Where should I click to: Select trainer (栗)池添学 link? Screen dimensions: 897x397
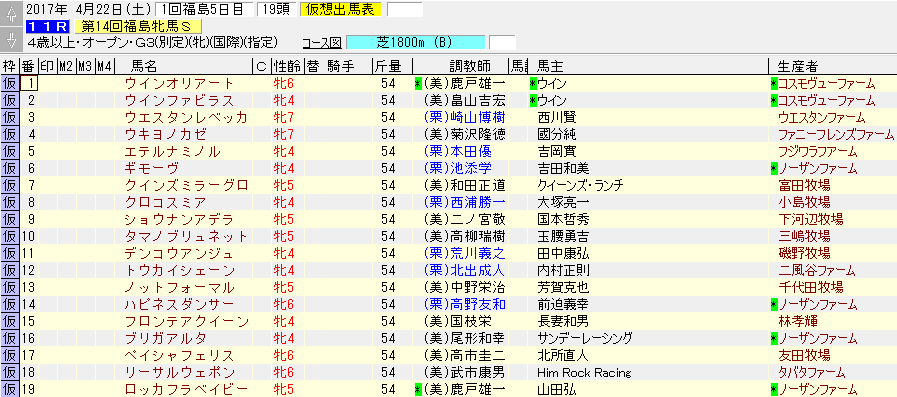tap(458, 169)
